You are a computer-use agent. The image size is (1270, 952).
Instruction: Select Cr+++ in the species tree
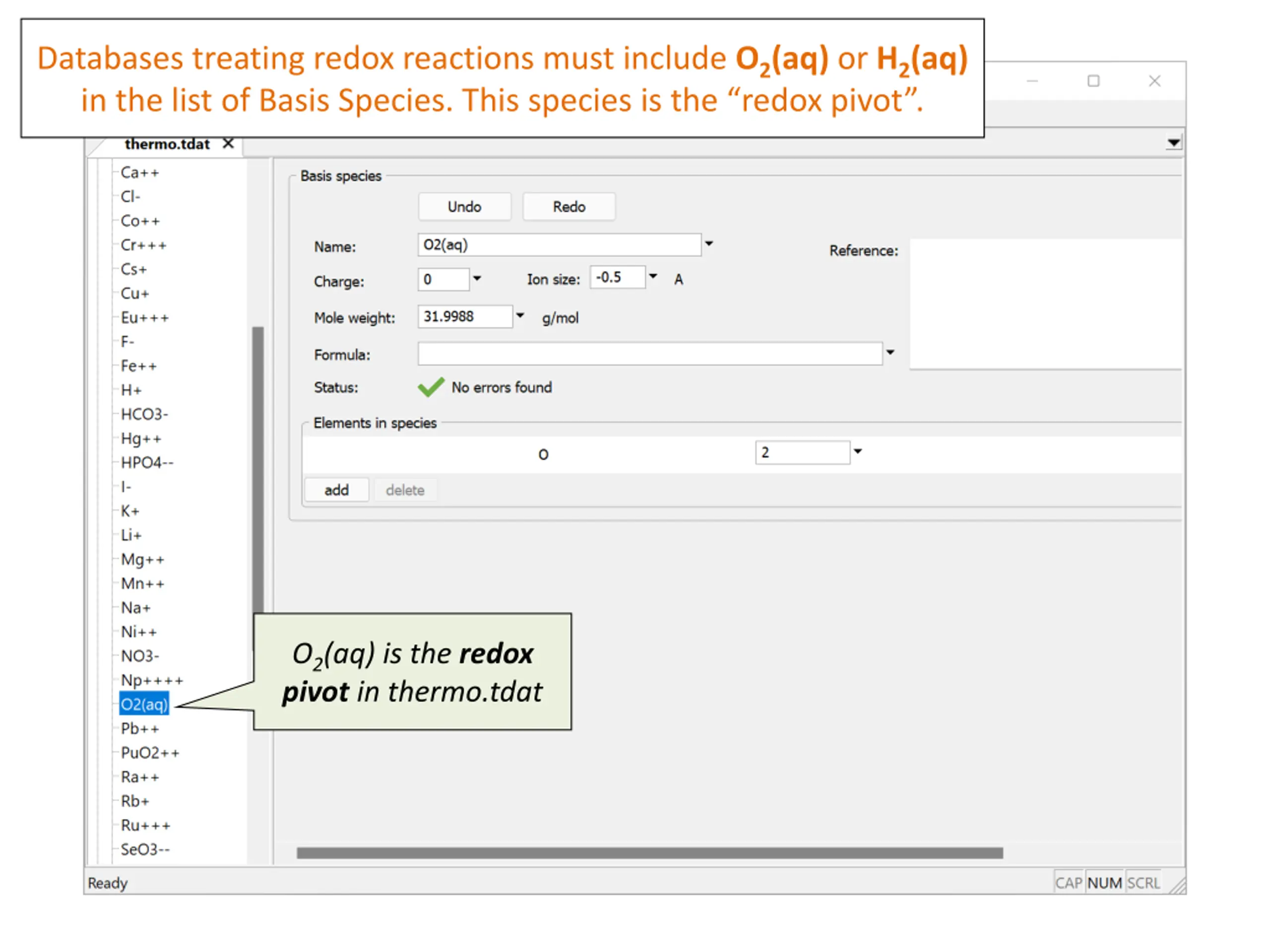tap(143, 245)
